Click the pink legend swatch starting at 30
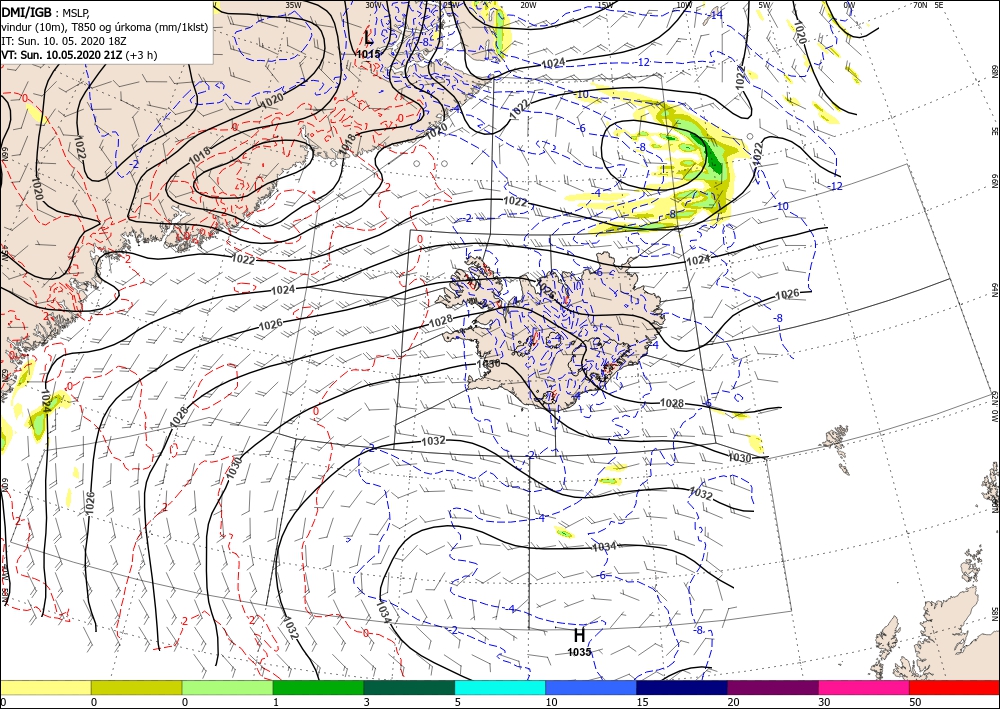The height and width of the screenshot is (709, 1000). pyautogui.click(x=864, y=687)
